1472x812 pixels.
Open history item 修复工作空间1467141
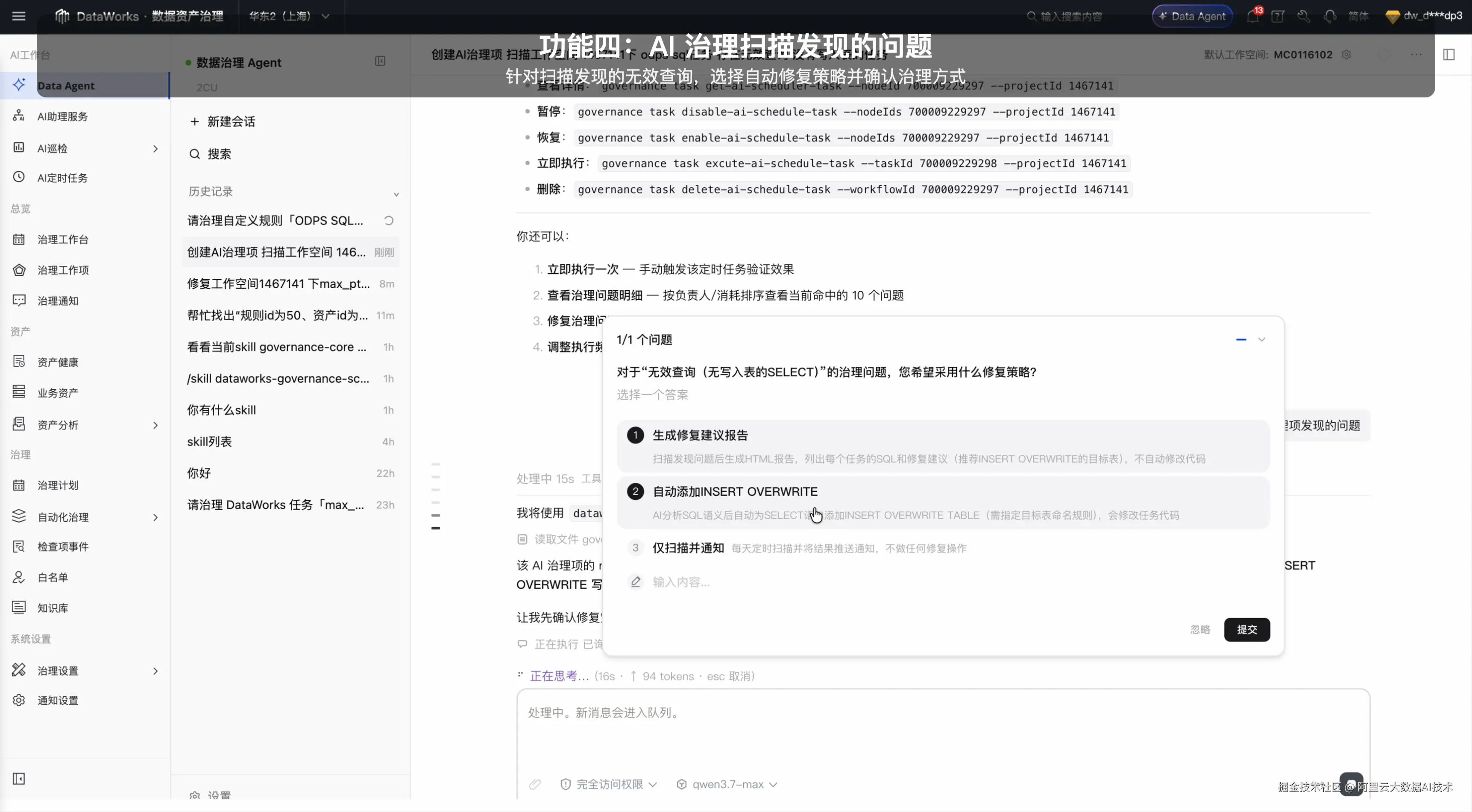291,284
